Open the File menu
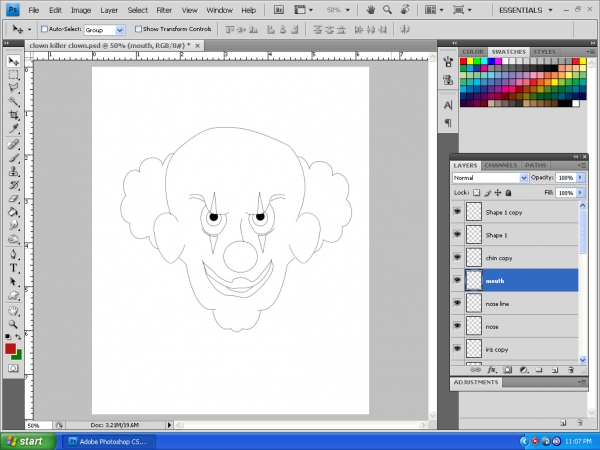The width and height of the screenshot is (600, 450). point(34,10)
